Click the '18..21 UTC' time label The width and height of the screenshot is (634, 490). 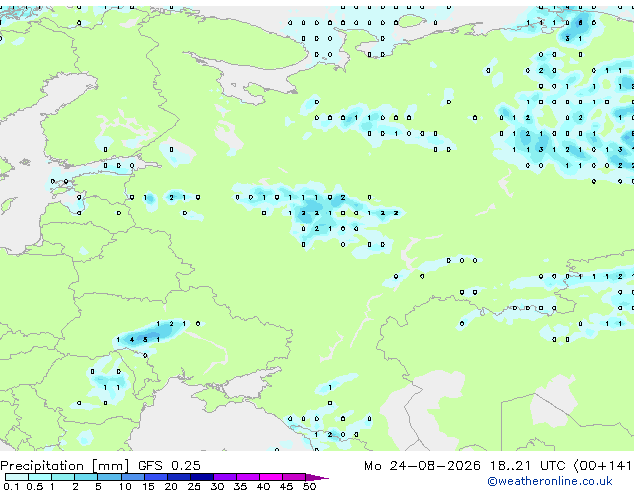(527, 466)
